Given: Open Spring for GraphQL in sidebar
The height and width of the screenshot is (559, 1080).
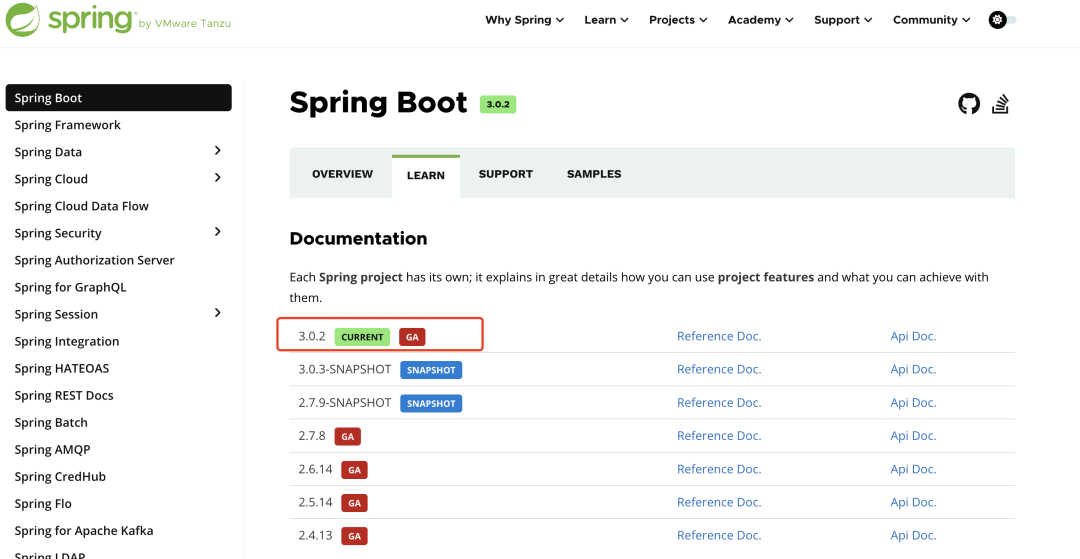Looking at the screenshot, I should click(x=70, y=287).
